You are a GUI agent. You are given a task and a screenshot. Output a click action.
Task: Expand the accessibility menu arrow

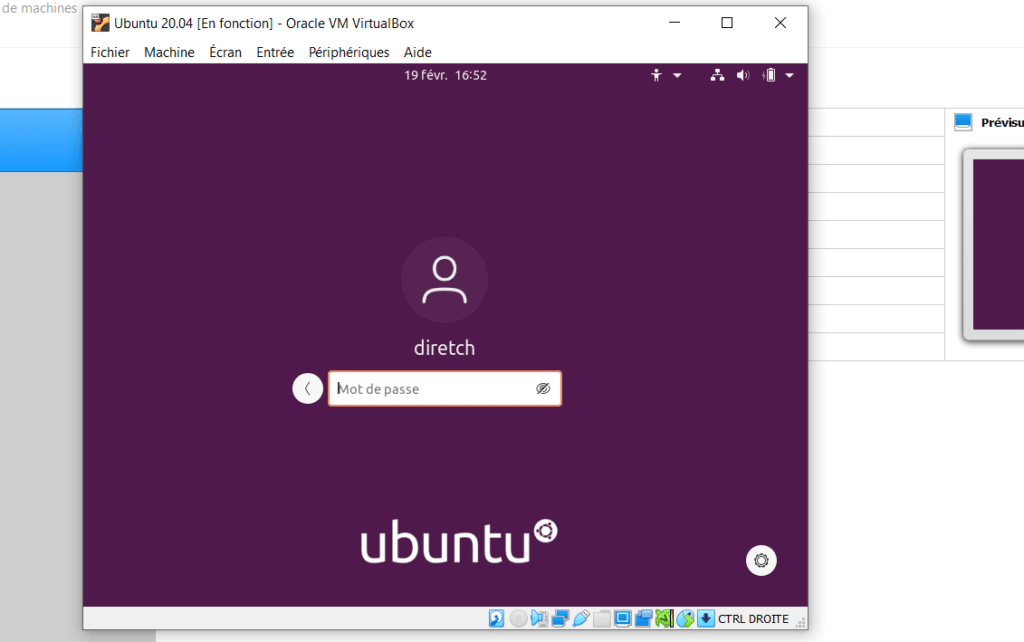click(677, 75)
